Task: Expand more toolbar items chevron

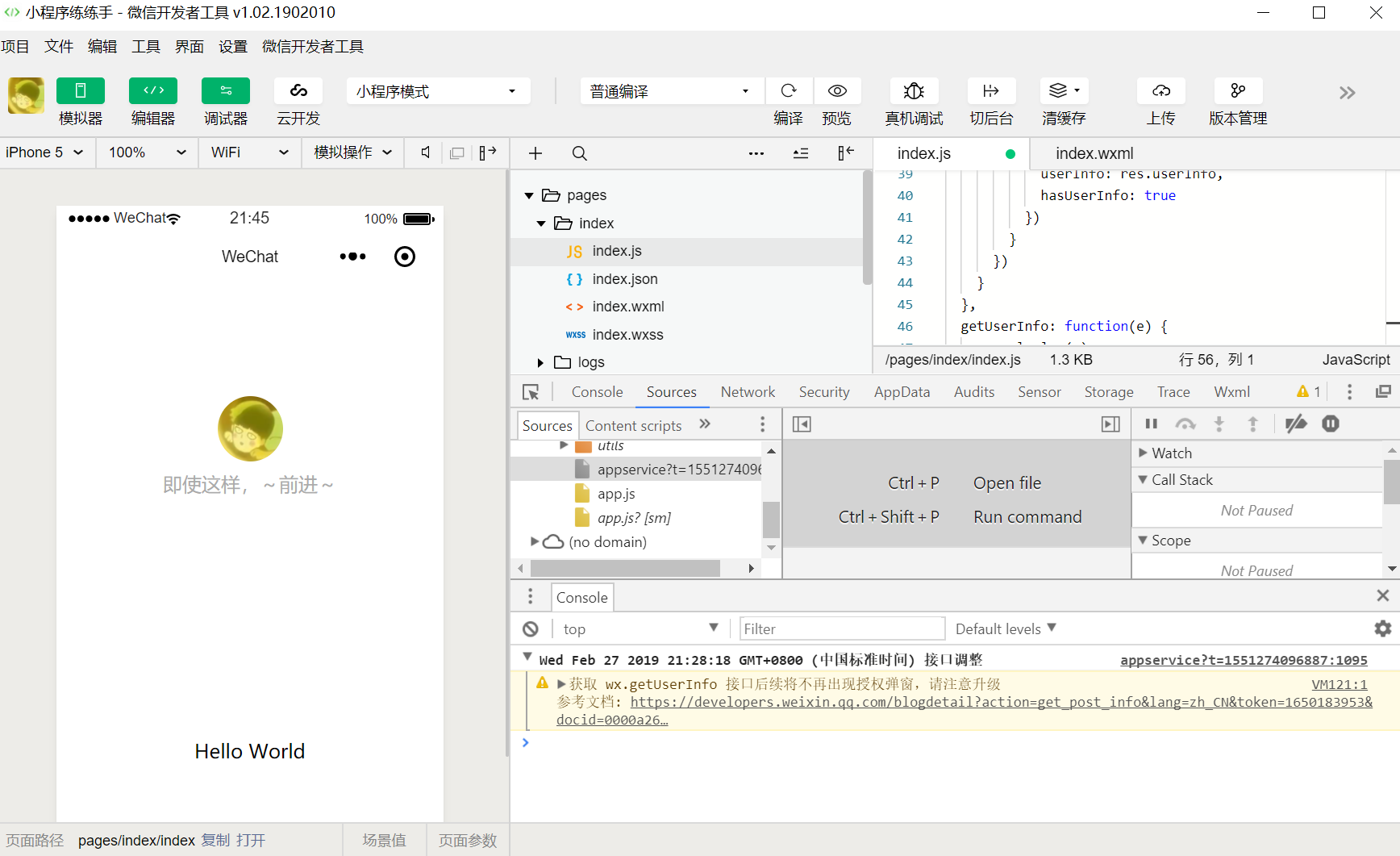Action: 1347,93
